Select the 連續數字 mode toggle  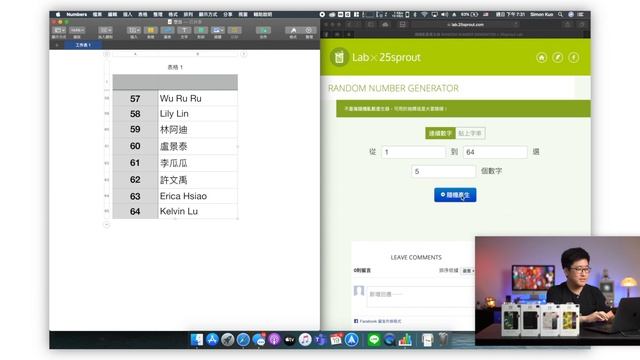tap(440, 133)
